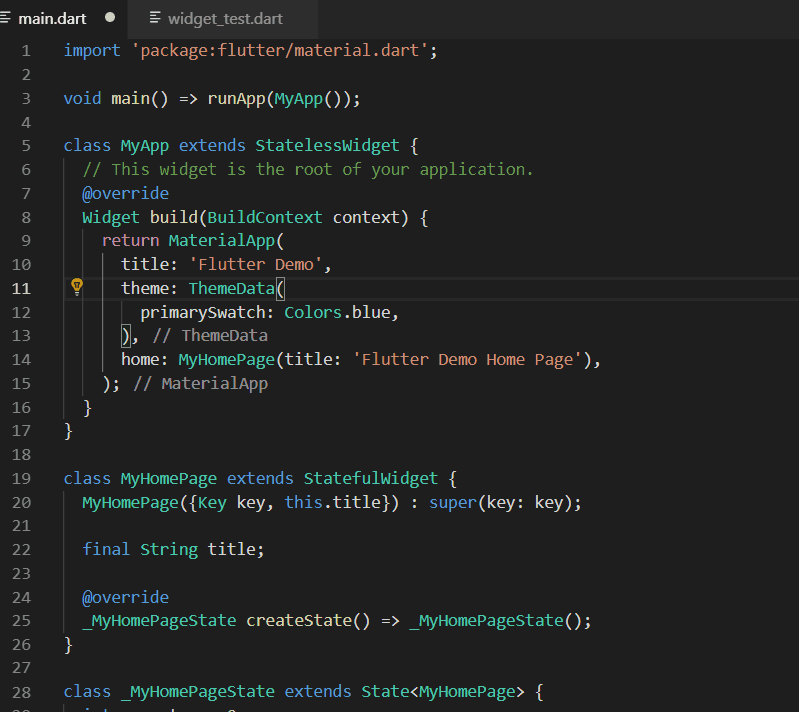
Task: Click StatelessWidget on line 5
Action: click(327, 146)
